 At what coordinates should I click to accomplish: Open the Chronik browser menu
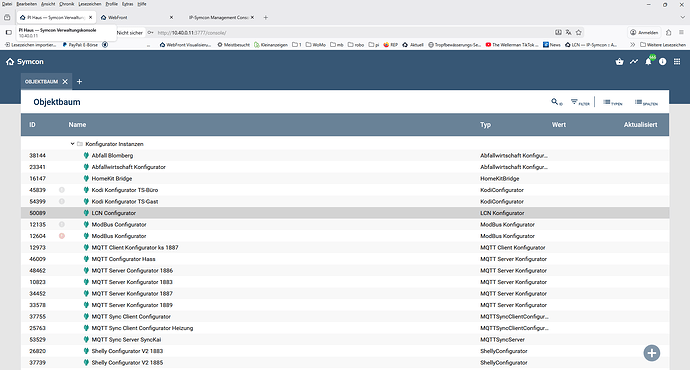click(66, 4)
